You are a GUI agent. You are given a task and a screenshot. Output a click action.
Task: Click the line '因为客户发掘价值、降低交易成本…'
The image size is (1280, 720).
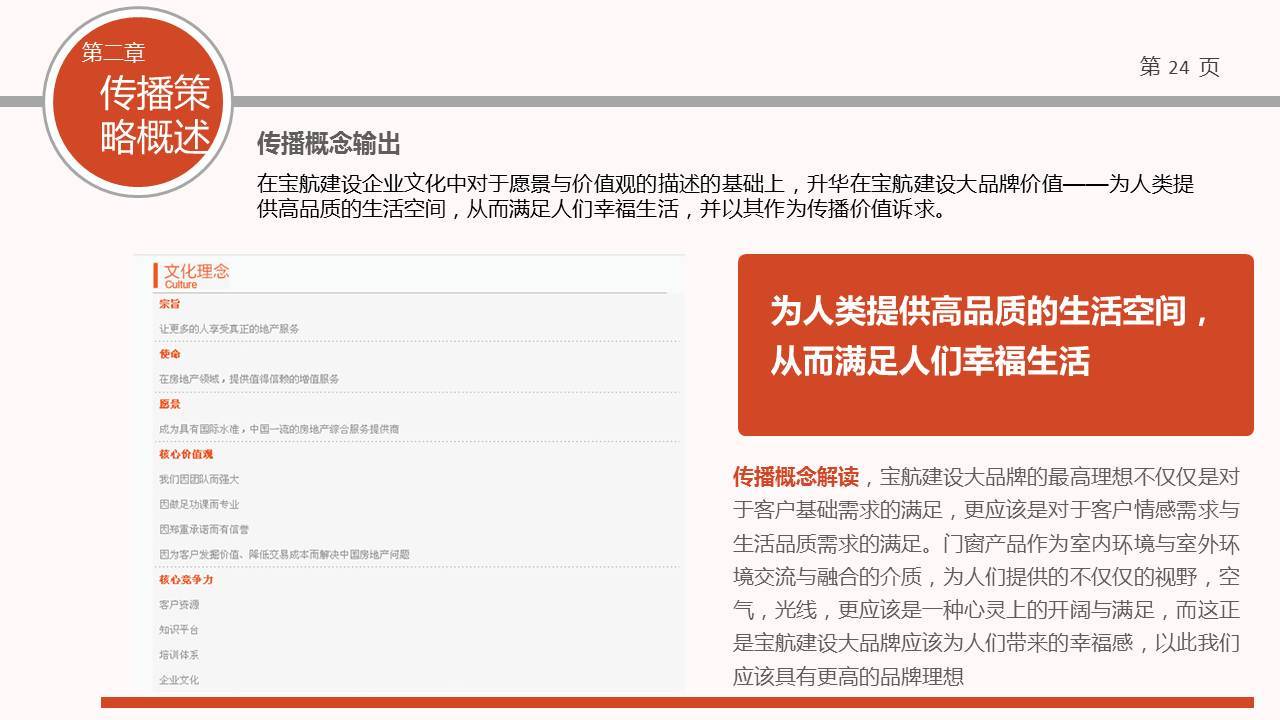(284, 554)
